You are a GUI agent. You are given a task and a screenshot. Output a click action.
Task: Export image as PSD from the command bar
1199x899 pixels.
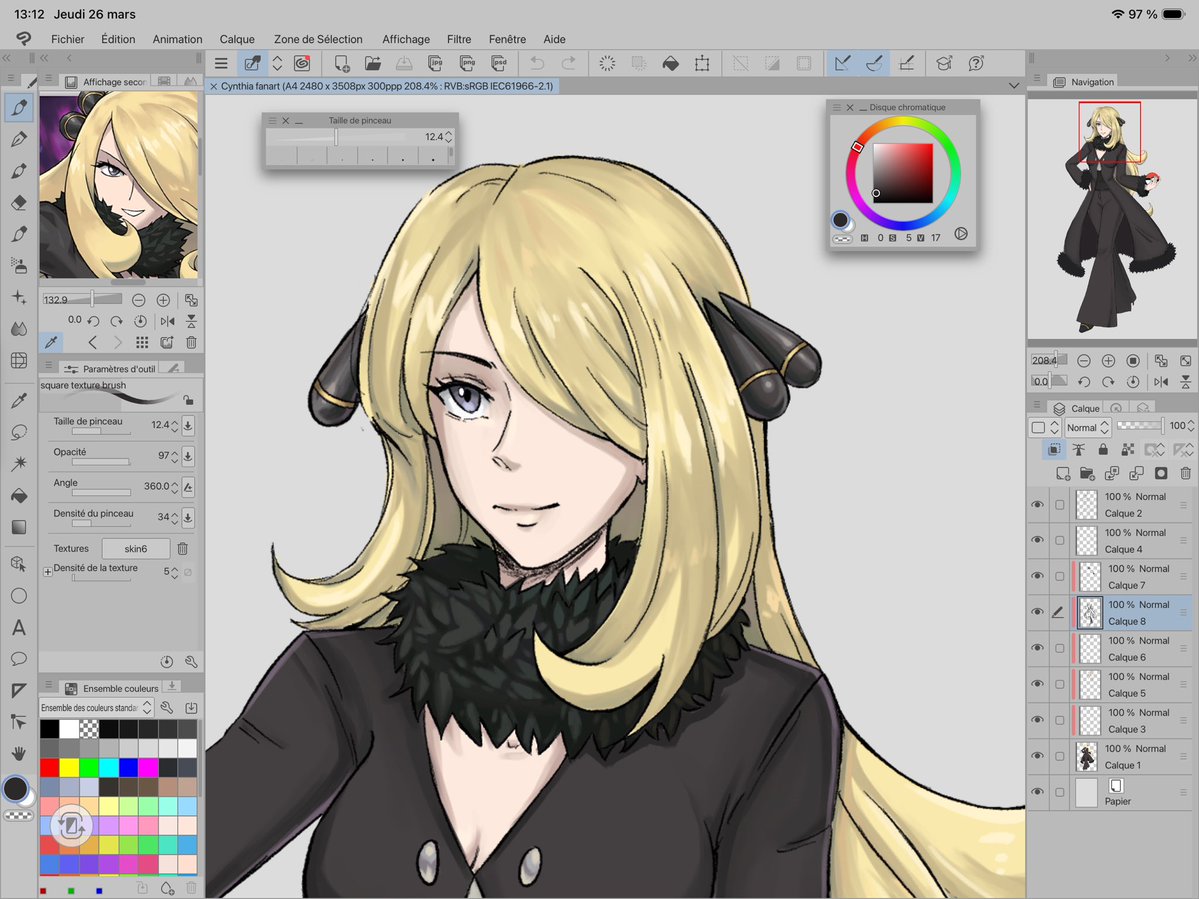coord(499,63)
